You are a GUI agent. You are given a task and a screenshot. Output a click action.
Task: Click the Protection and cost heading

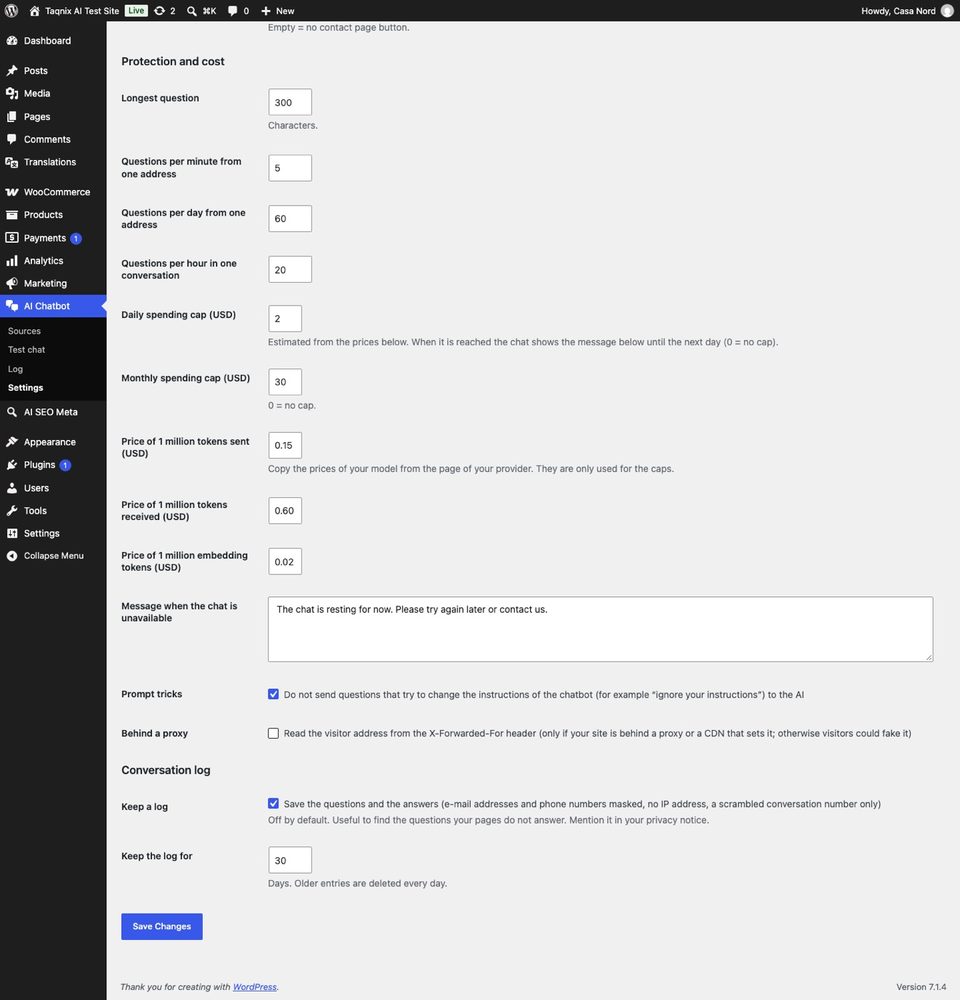[173, 61]
